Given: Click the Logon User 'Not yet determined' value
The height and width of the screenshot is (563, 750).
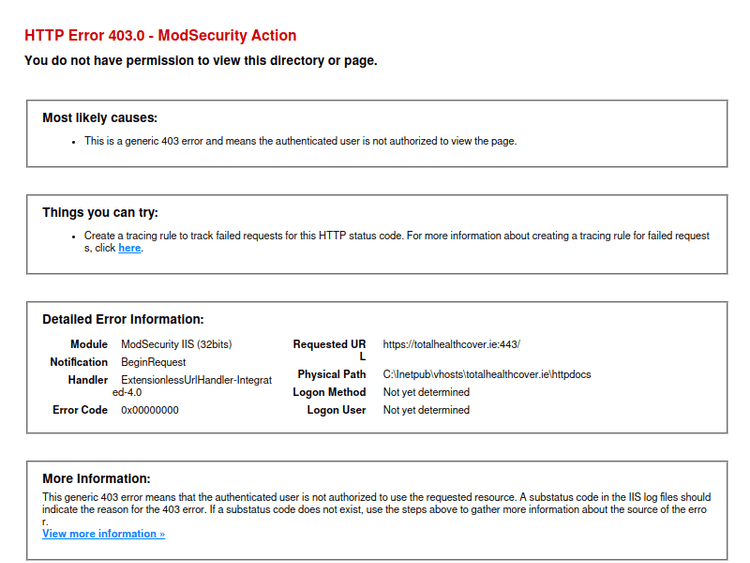Looking at the screenshot, I should (426, 410).
